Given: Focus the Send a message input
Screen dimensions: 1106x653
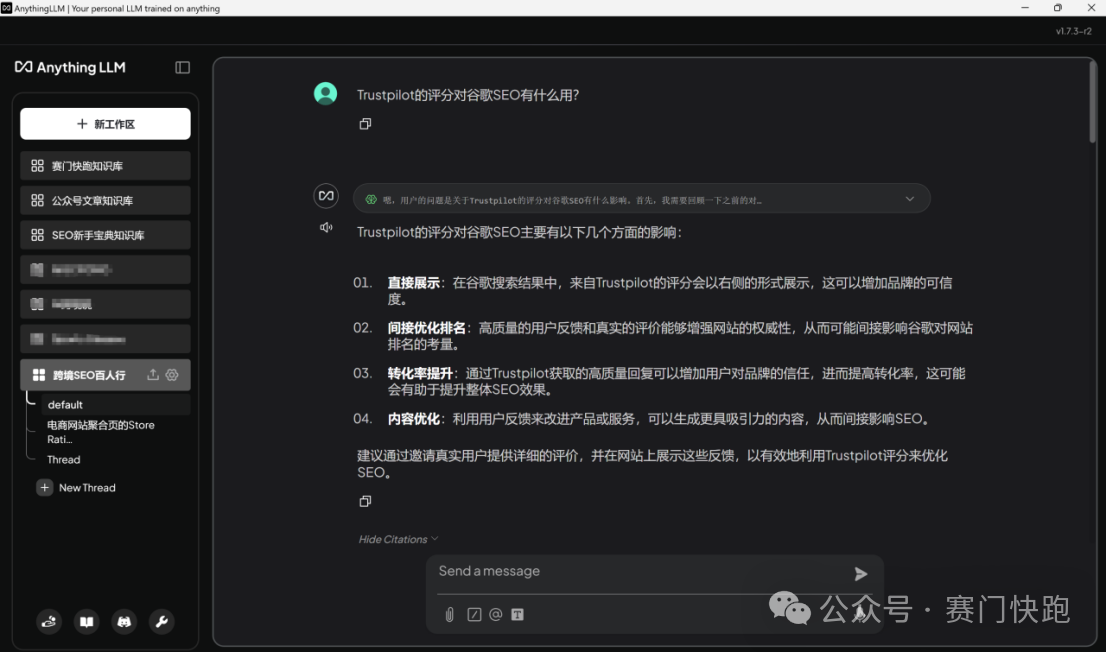Looking at the screenshot, I should tap(638, 572).
